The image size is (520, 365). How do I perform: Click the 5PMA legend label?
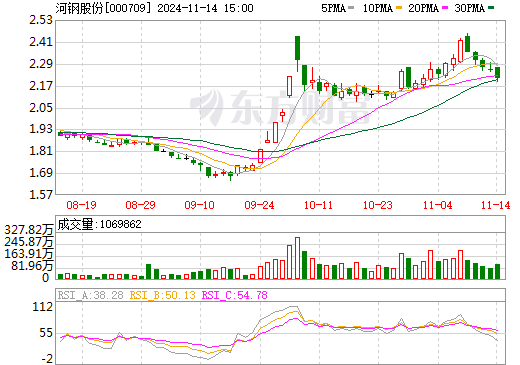point(333,8)
